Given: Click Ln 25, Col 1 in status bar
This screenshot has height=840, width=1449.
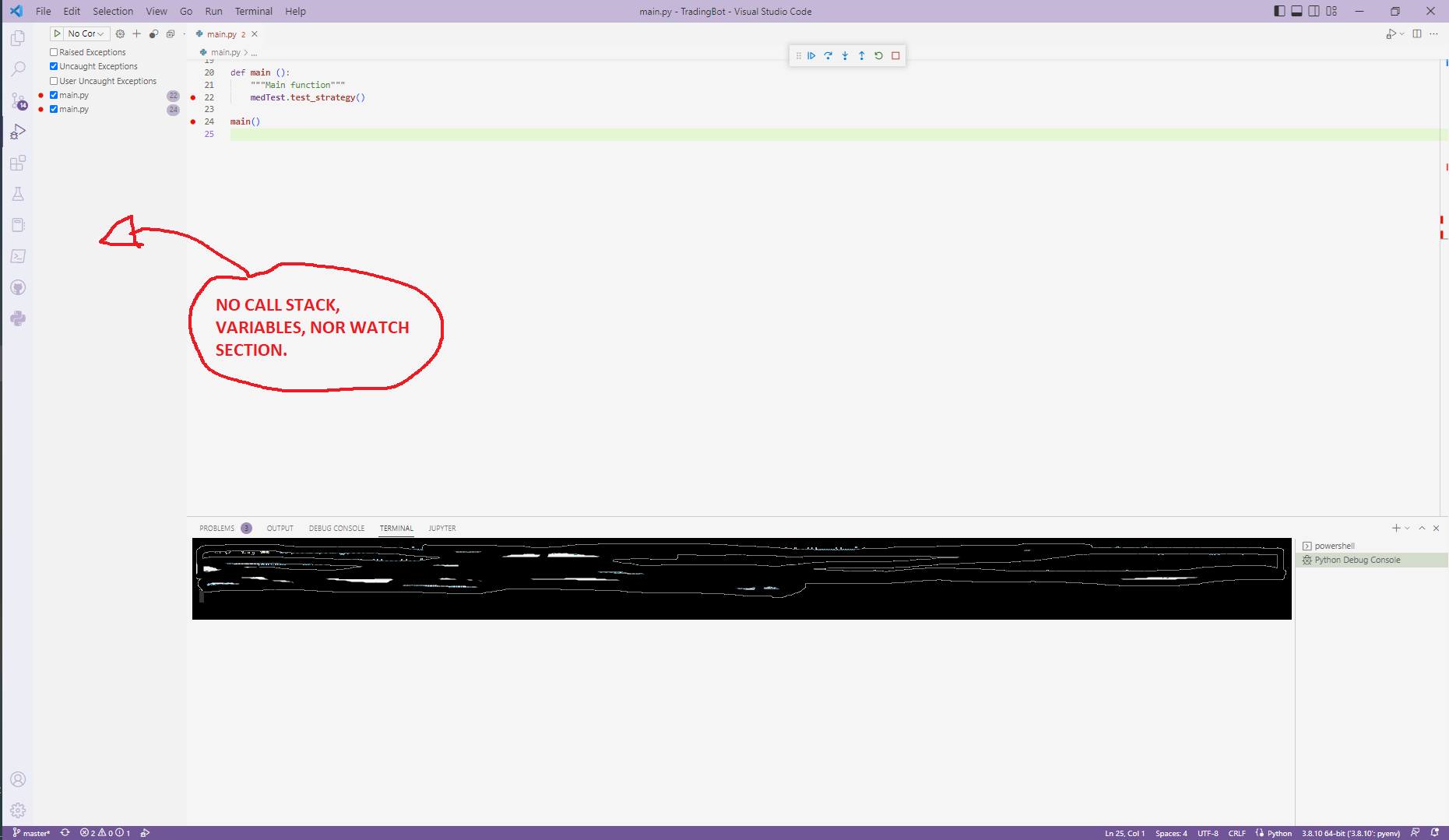Looking at the screenshot, I should point(1124,833).
